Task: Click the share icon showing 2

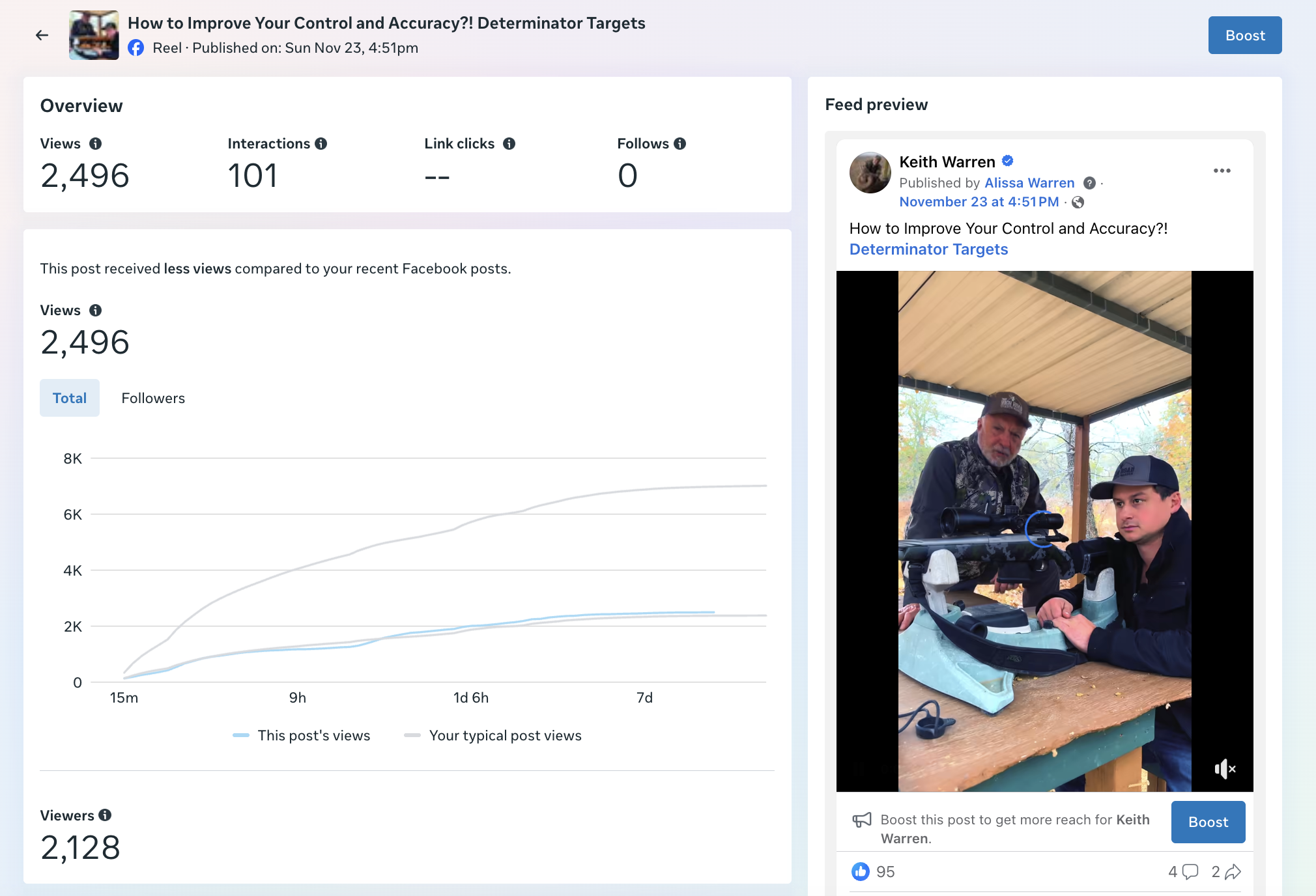Action: point(1233,871)
